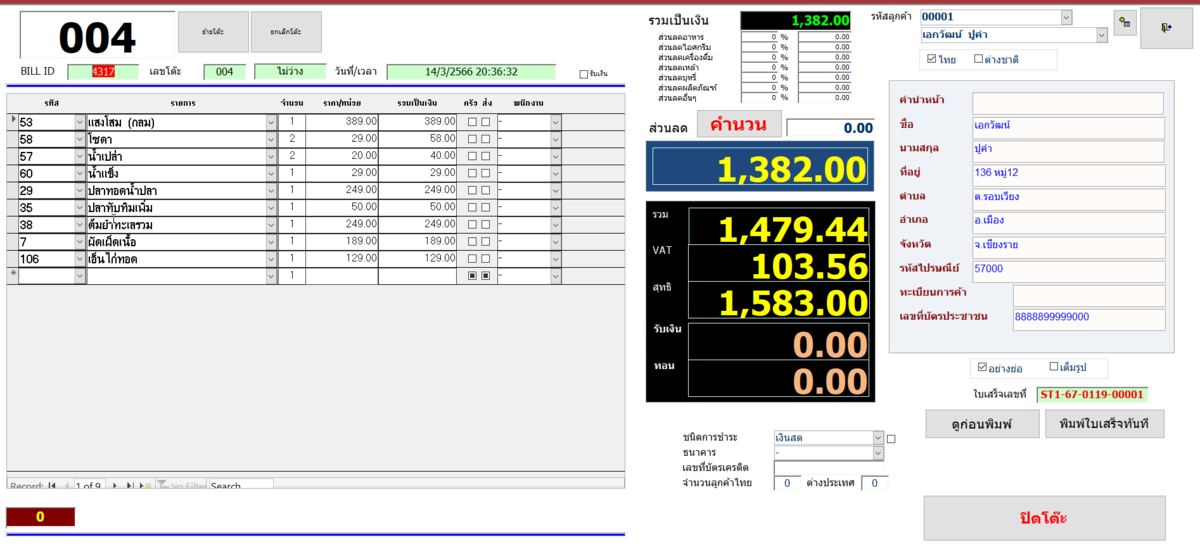Jump to last record in navigator
The width and height of the screenshot is (1200, 552).
click(130, 485)
